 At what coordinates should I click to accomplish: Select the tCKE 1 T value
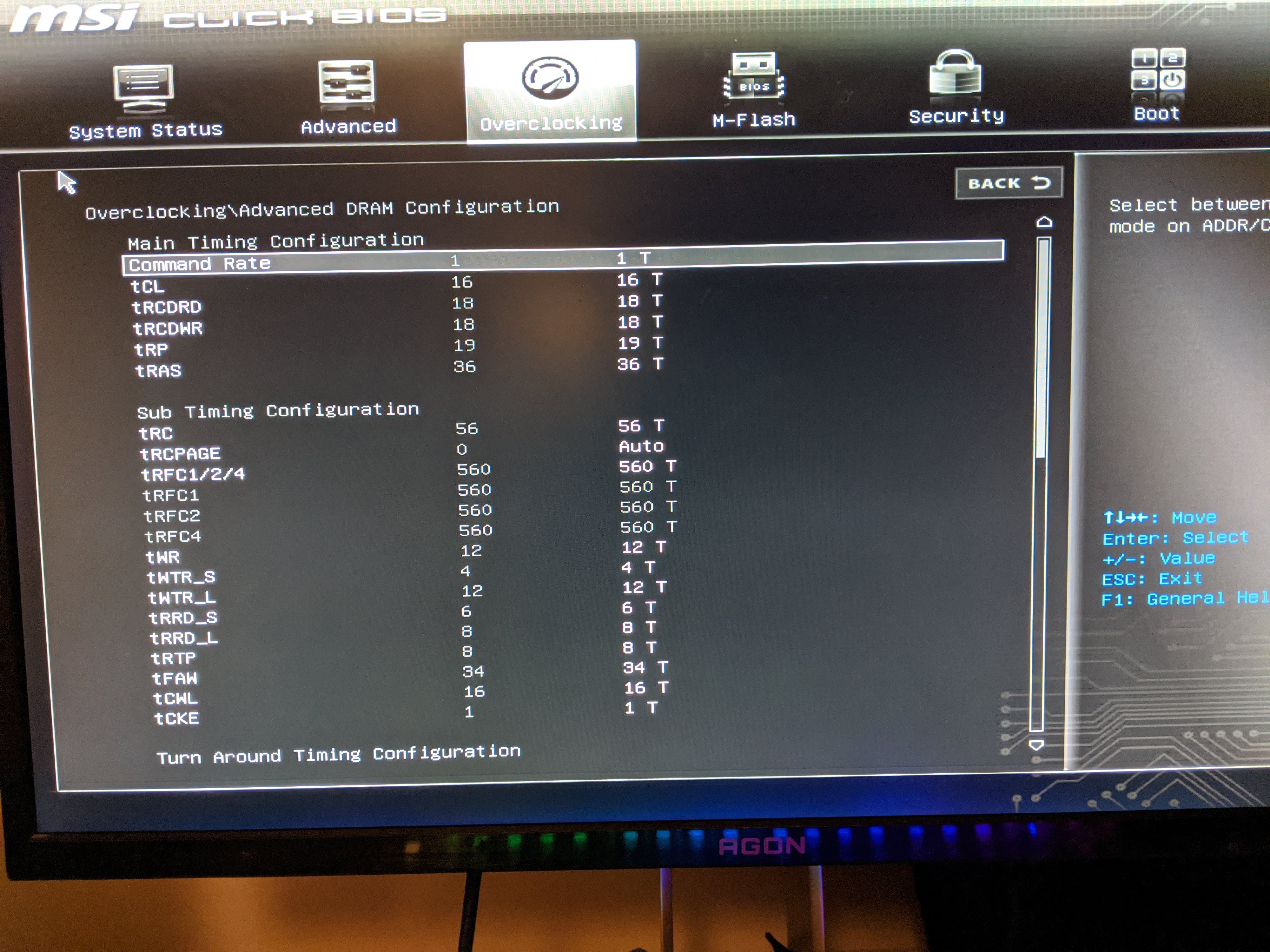[640, 708]
